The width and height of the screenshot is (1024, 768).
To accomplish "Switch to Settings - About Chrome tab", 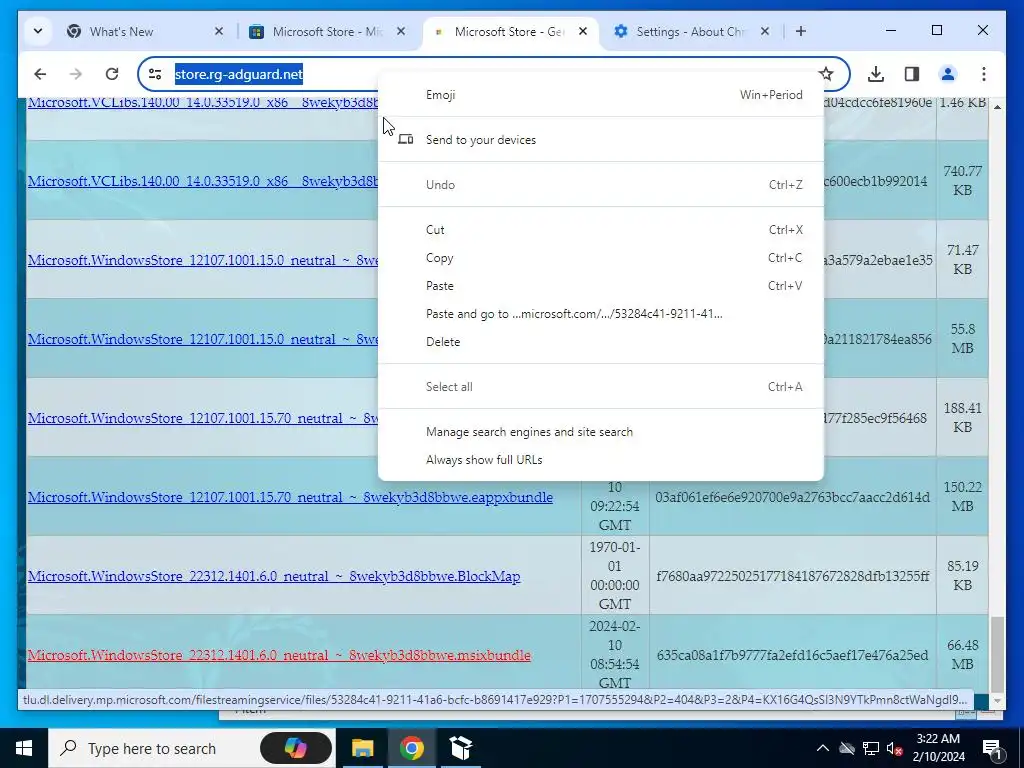I will click(692, 31).
